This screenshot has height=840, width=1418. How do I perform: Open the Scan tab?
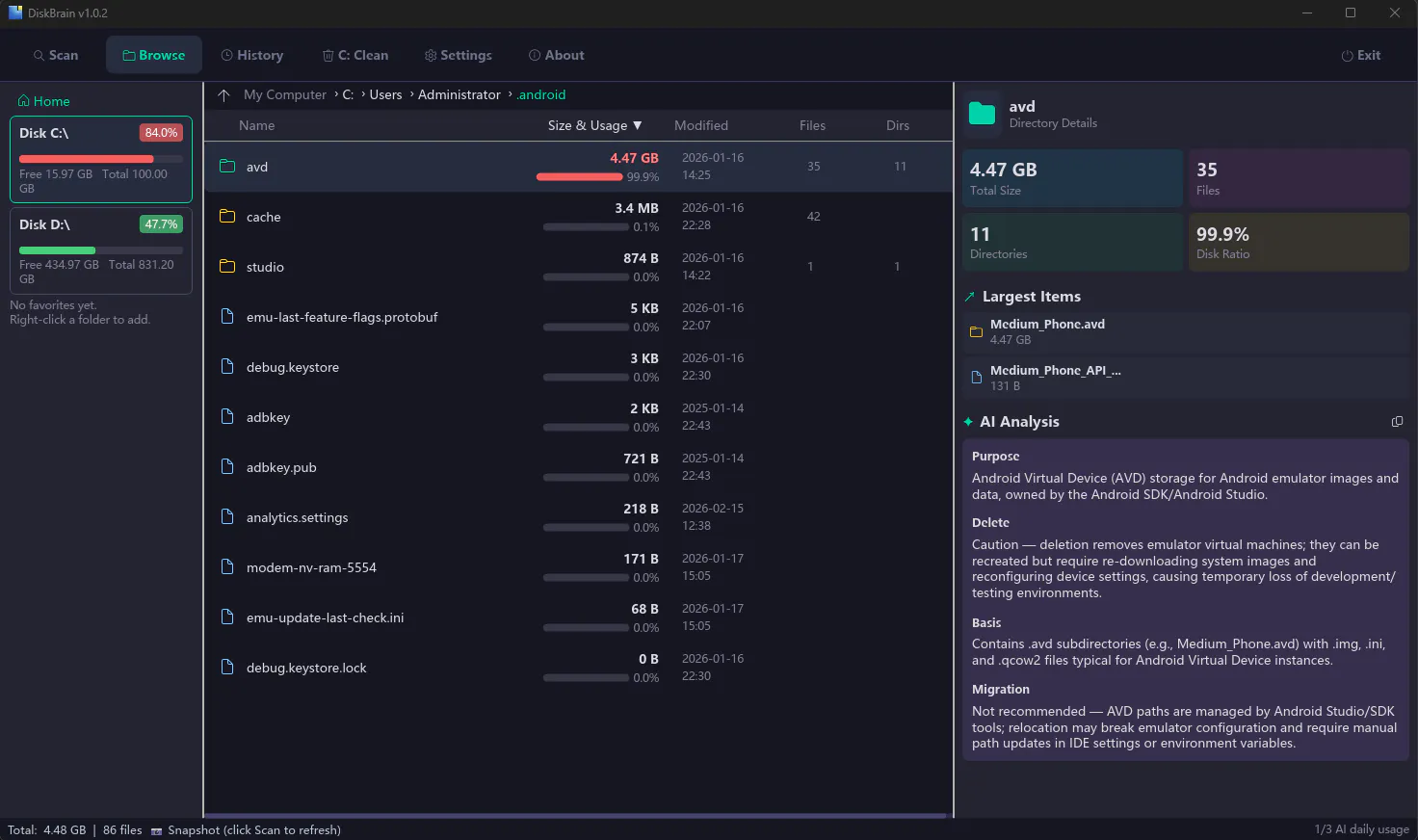point(56,55)
